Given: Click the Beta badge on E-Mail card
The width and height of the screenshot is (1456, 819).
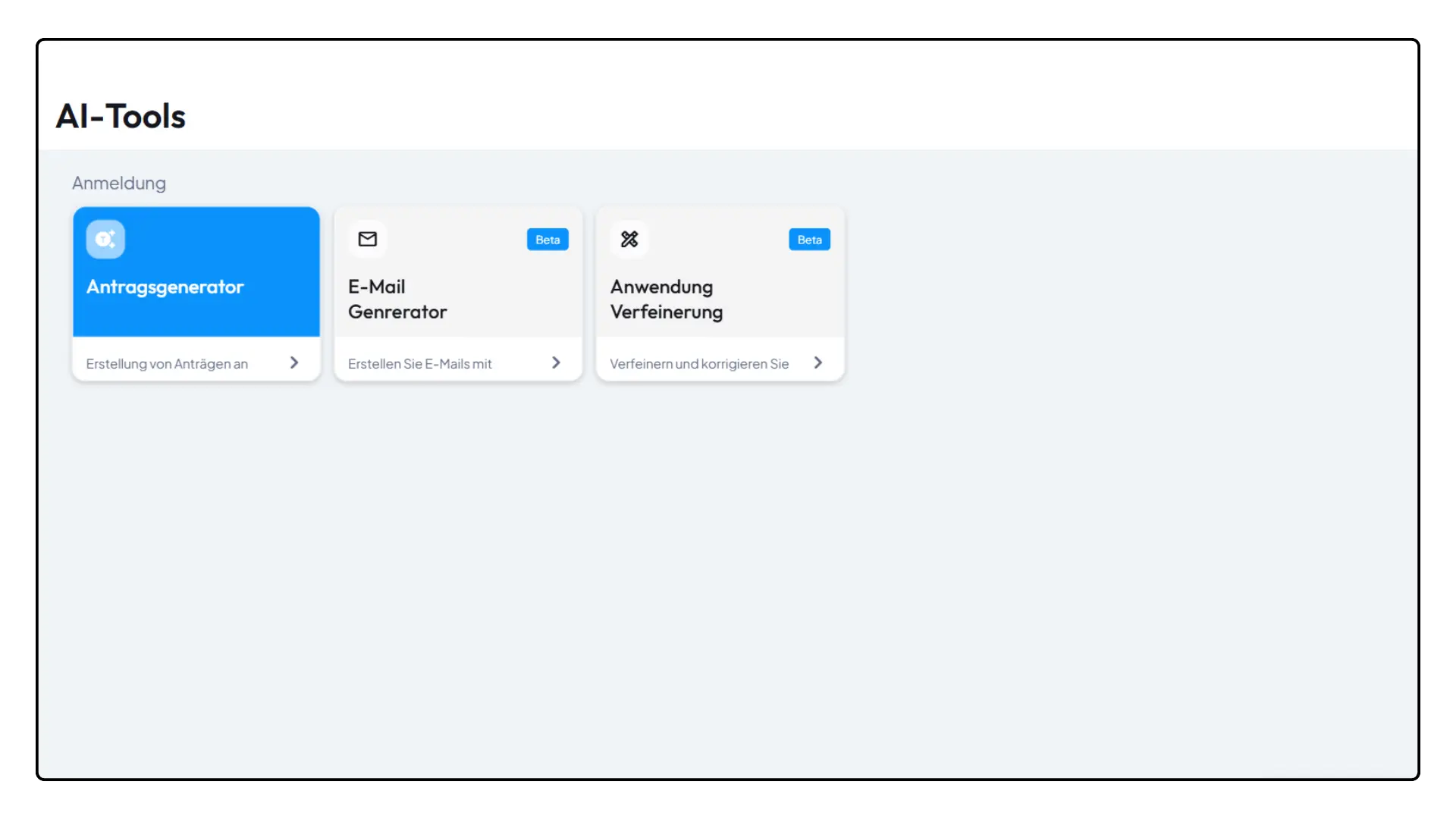Looking at the screenshot, I should (x=548, y=240).
